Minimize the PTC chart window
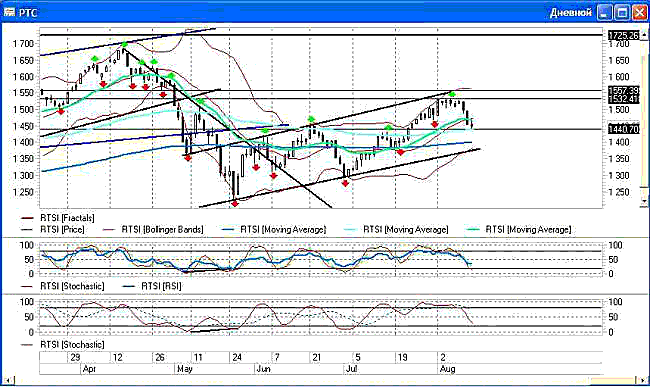 [604, 12]
